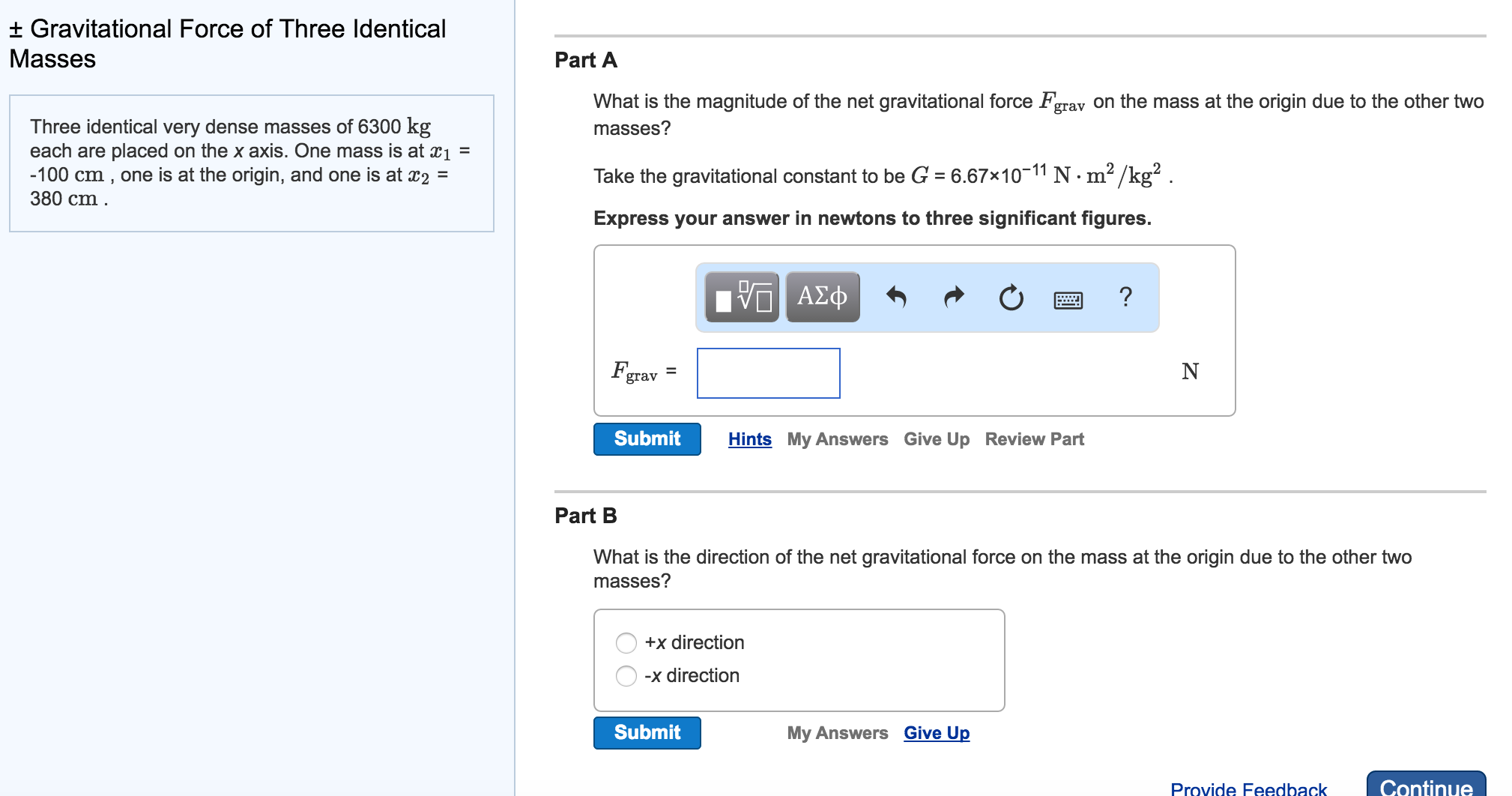View My Answers for Part A
This screenshot has height=796, width=1512.
click(x=837, y=438)
